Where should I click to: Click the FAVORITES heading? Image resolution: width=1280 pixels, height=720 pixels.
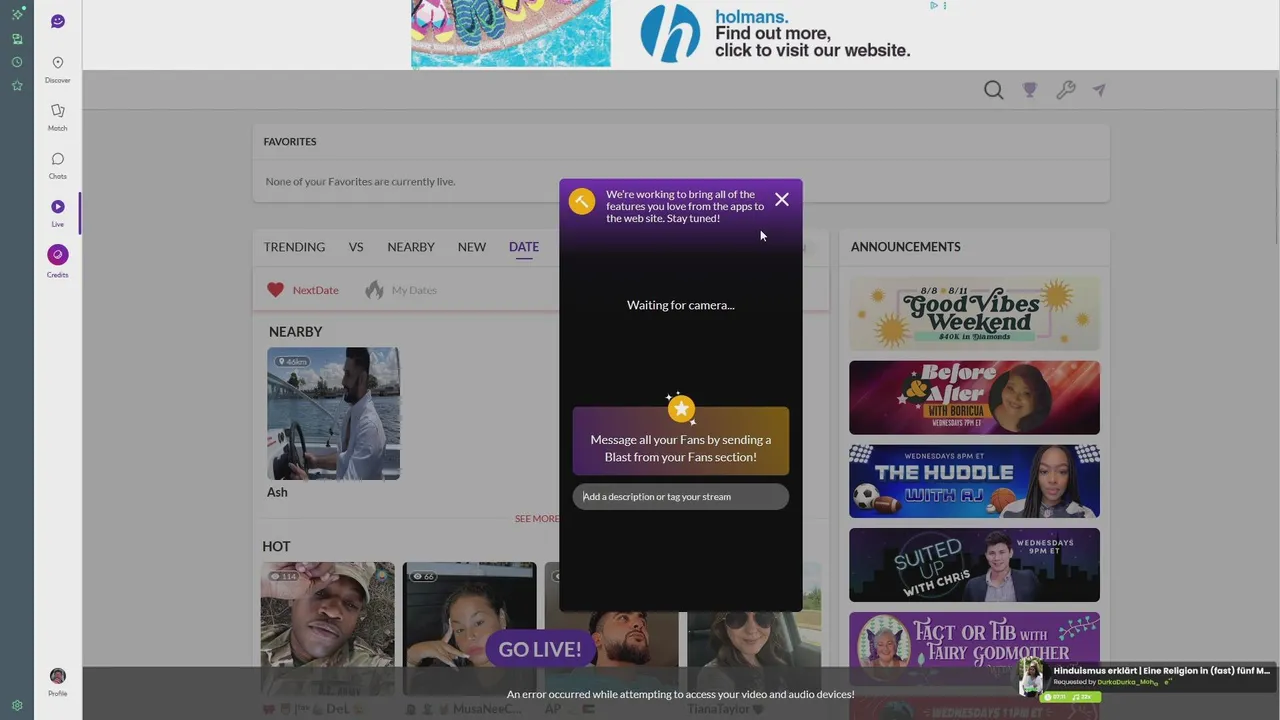(x=290, y=142)
